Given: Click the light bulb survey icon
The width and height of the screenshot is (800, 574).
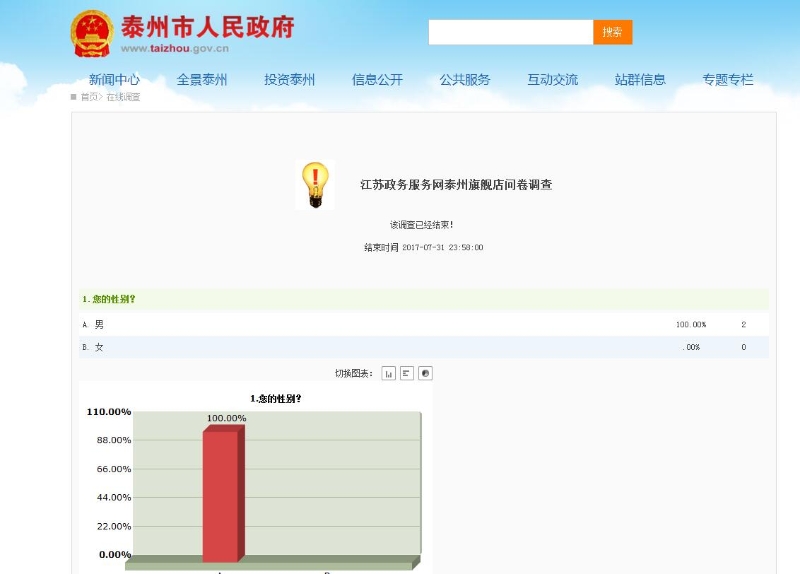Looking at the screenshot, I should click(x=315, y=185).
